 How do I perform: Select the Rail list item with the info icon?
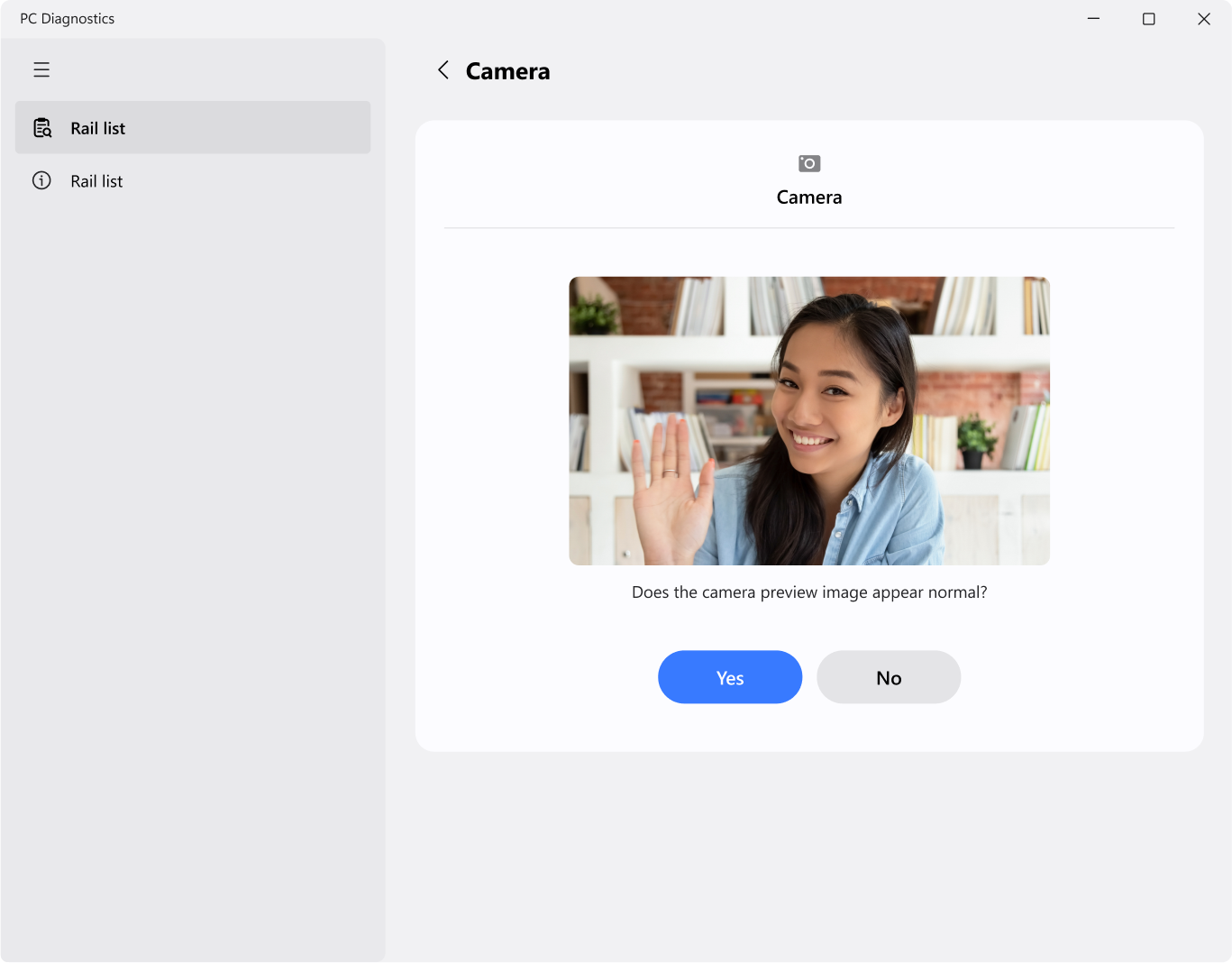pos(193,181)
